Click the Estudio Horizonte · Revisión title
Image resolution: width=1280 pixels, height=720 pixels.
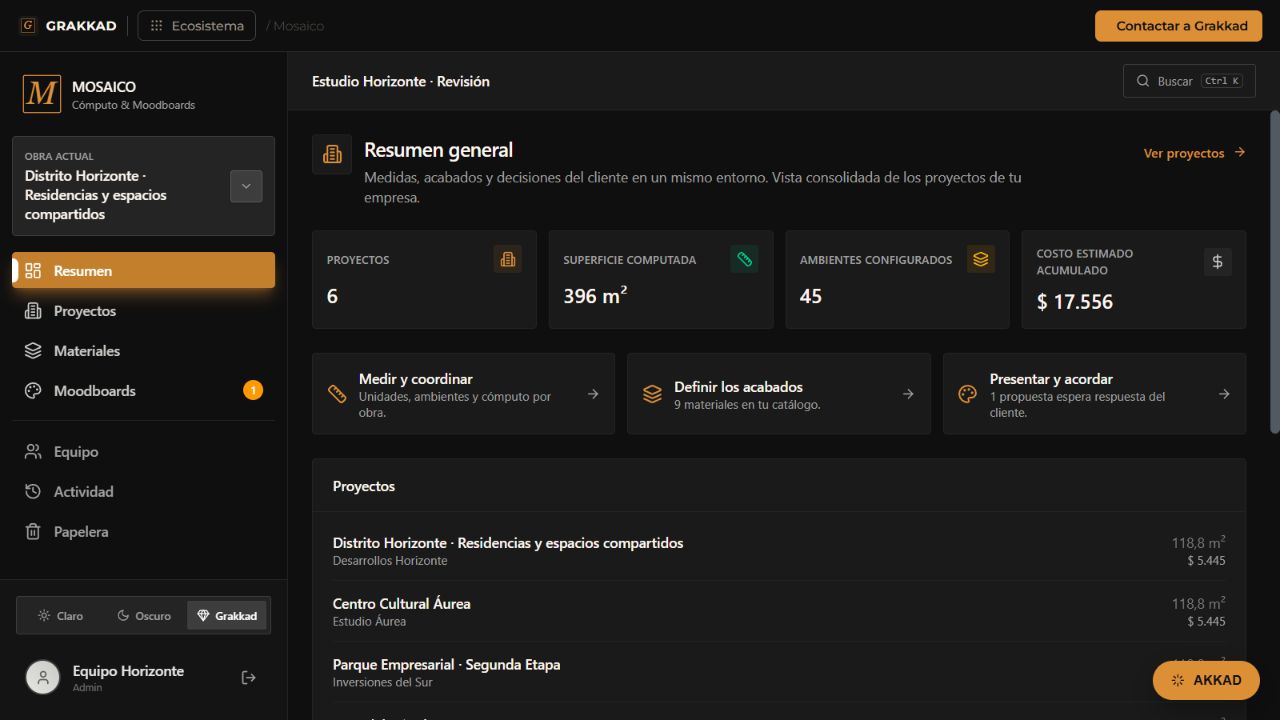(401, 81)
